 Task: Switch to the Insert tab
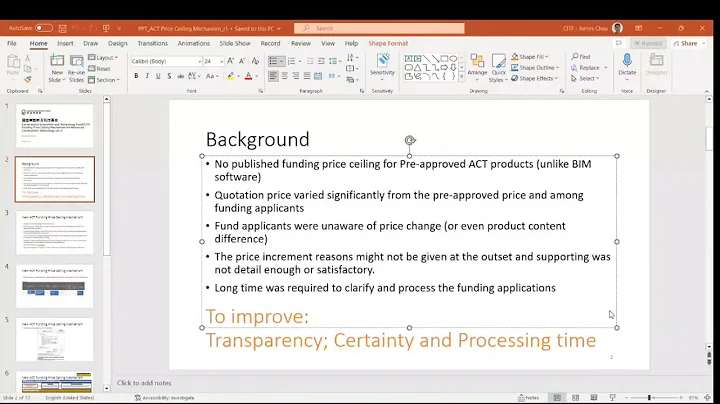click(x=65, y=43)
